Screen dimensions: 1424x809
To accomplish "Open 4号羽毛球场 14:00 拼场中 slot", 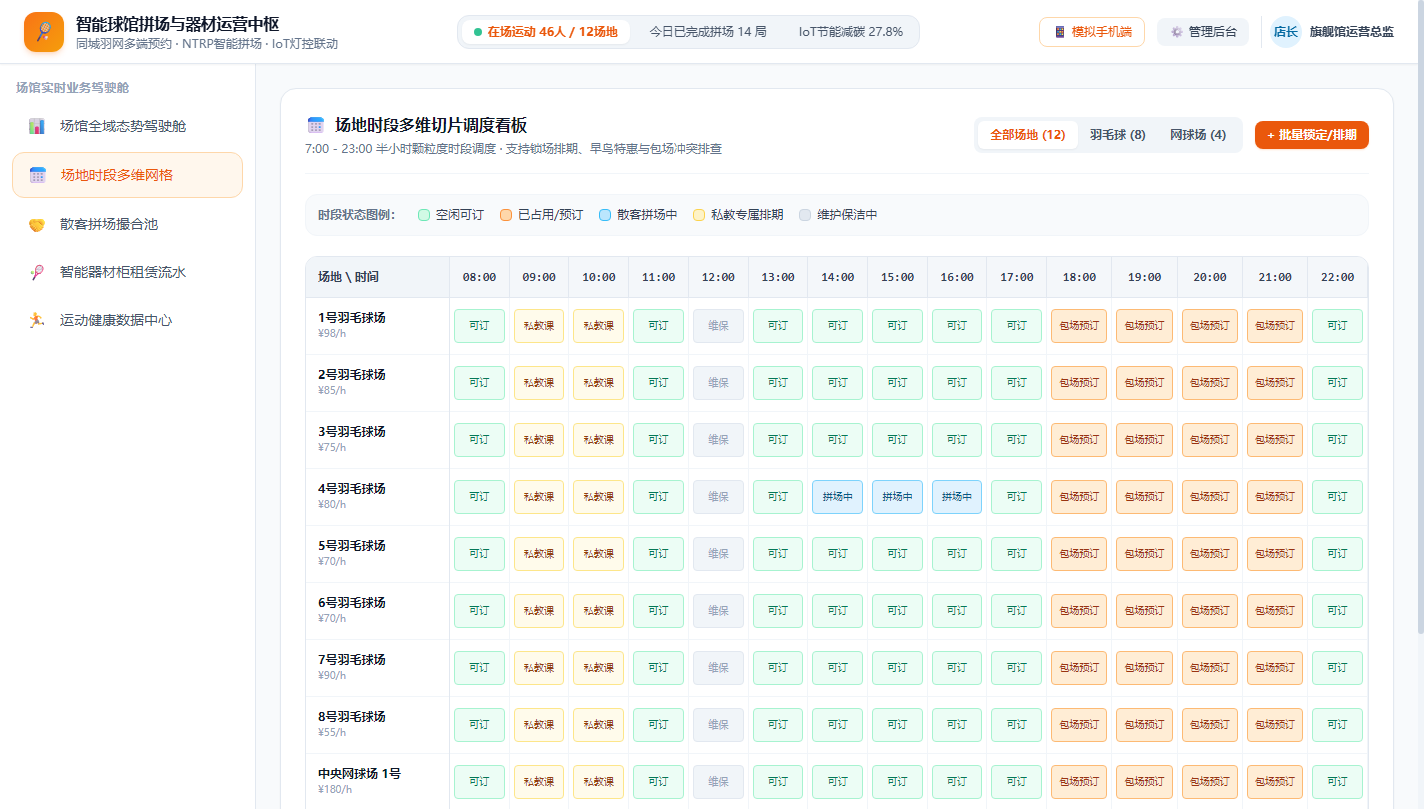I will click(838, 497).
